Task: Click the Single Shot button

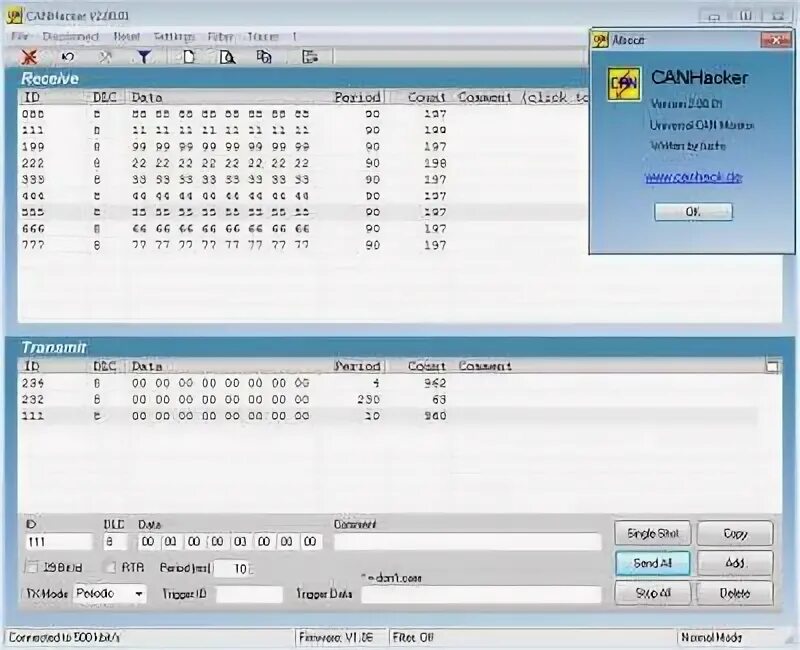Action: (653, 533)
